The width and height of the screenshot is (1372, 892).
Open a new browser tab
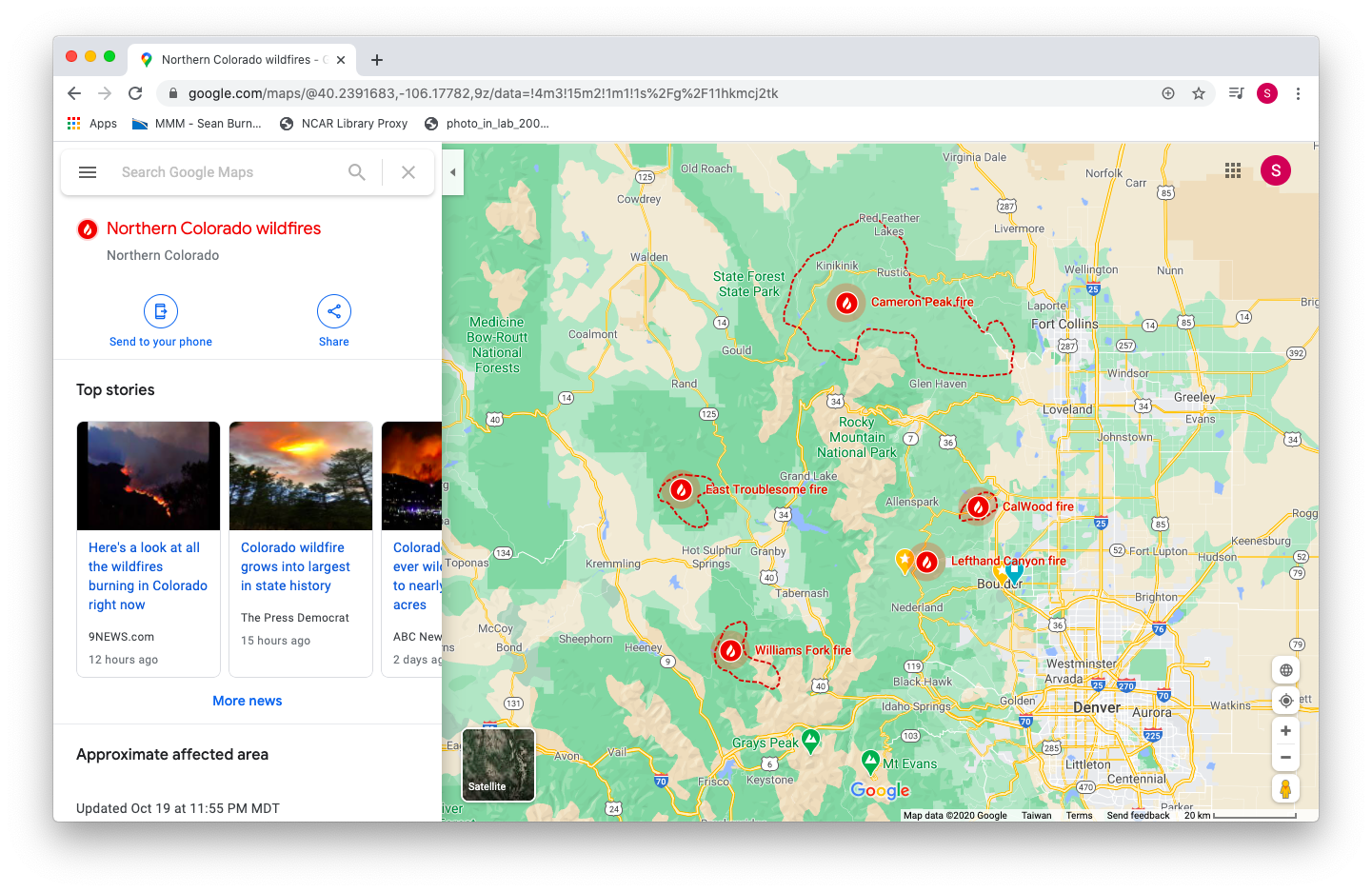coord(377,60)
